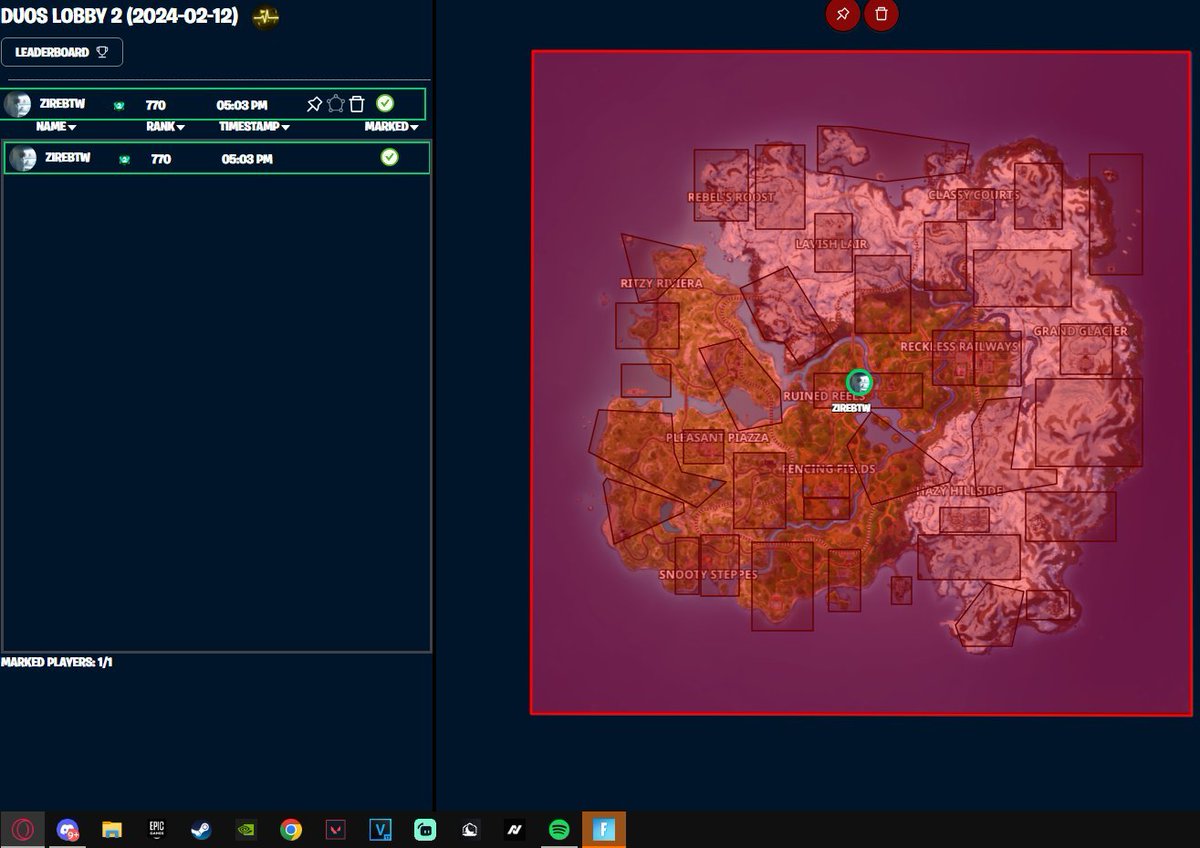Screen dimensions: 1200x848
Task: Click the Marked Players: 1/1 status text
Action: (57, 662)
